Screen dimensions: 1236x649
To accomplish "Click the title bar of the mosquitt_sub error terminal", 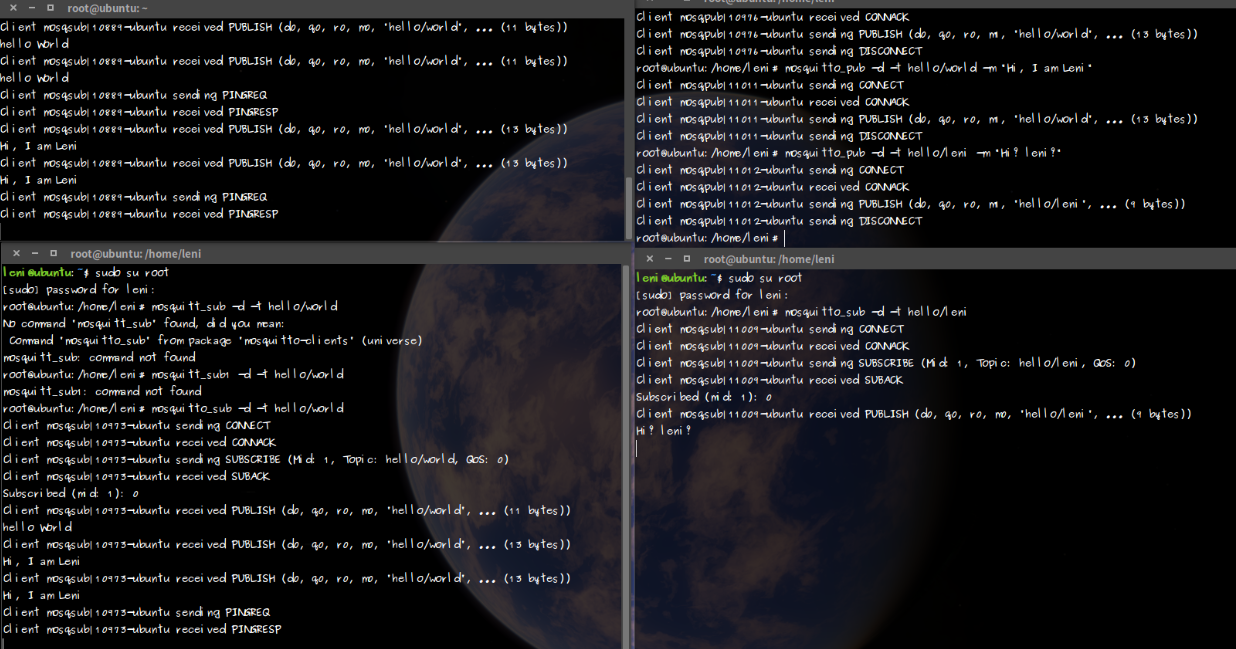I will point(316,254).
